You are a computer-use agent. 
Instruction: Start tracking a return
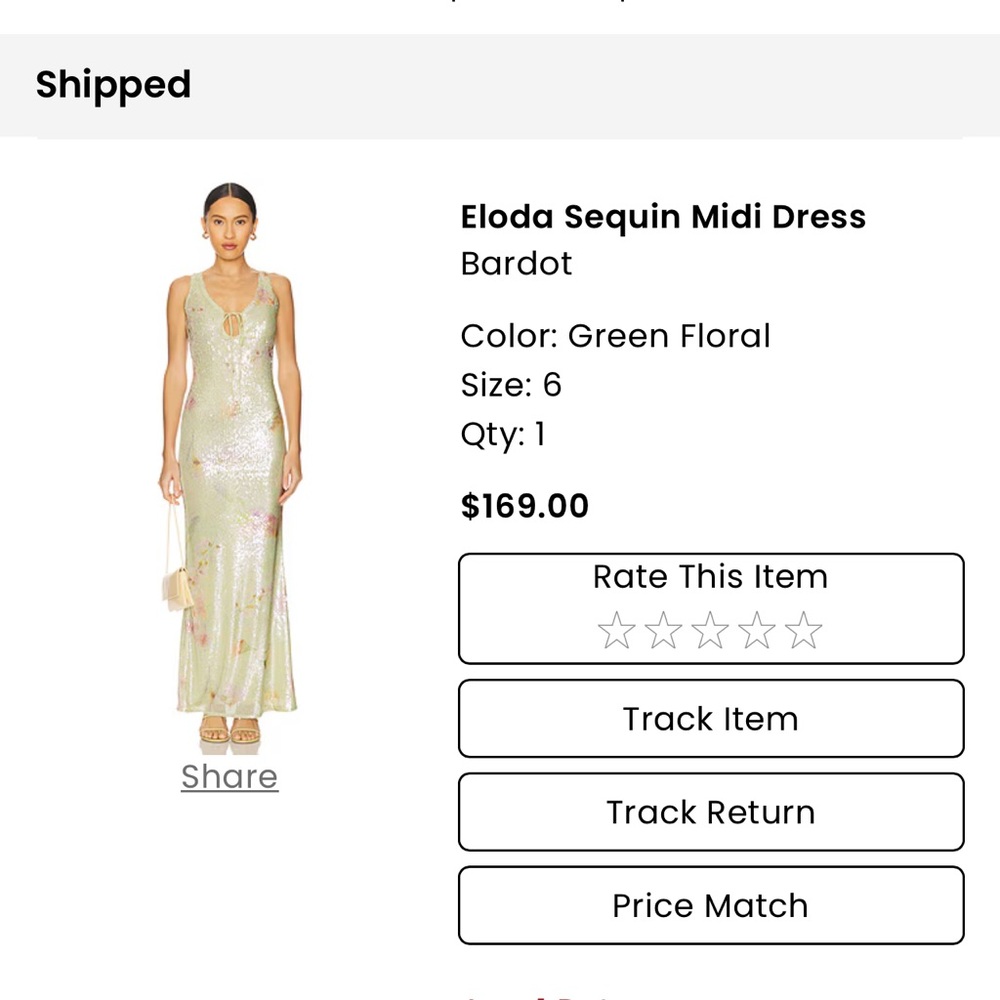(710, 812)
